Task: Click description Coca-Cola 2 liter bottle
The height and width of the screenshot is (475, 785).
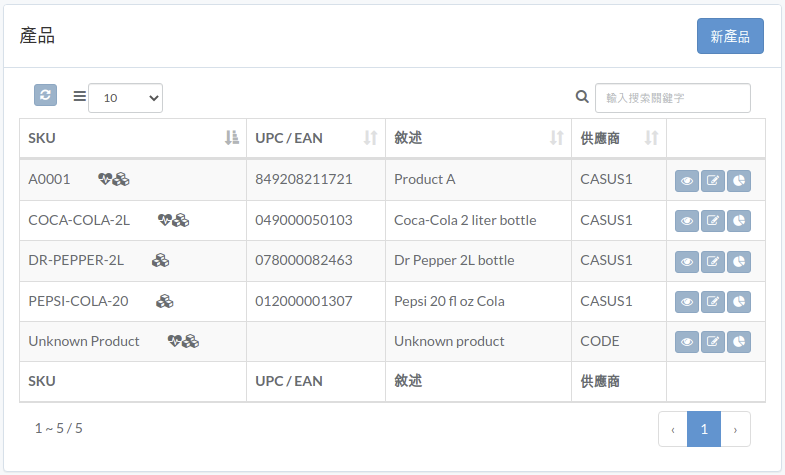Action: point(465,220)
